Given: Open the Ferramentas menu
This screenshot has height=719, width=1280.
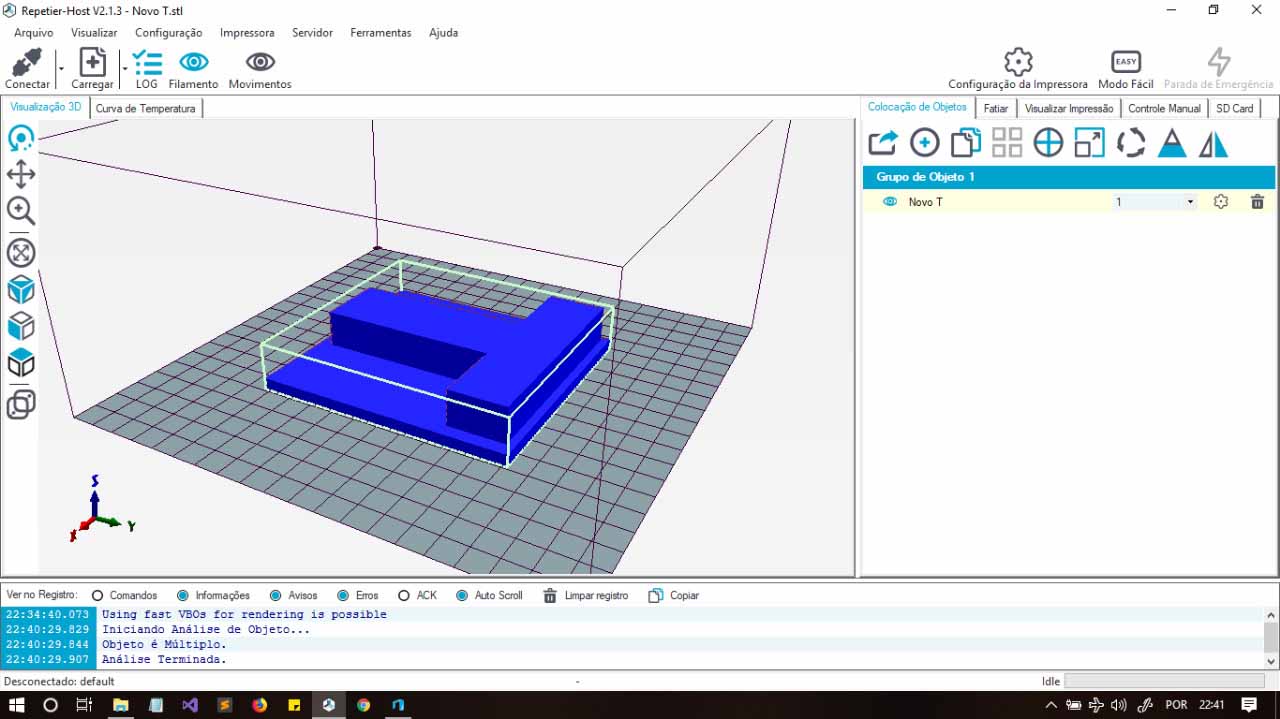Looking at the screenshot, I should point(380,33).
